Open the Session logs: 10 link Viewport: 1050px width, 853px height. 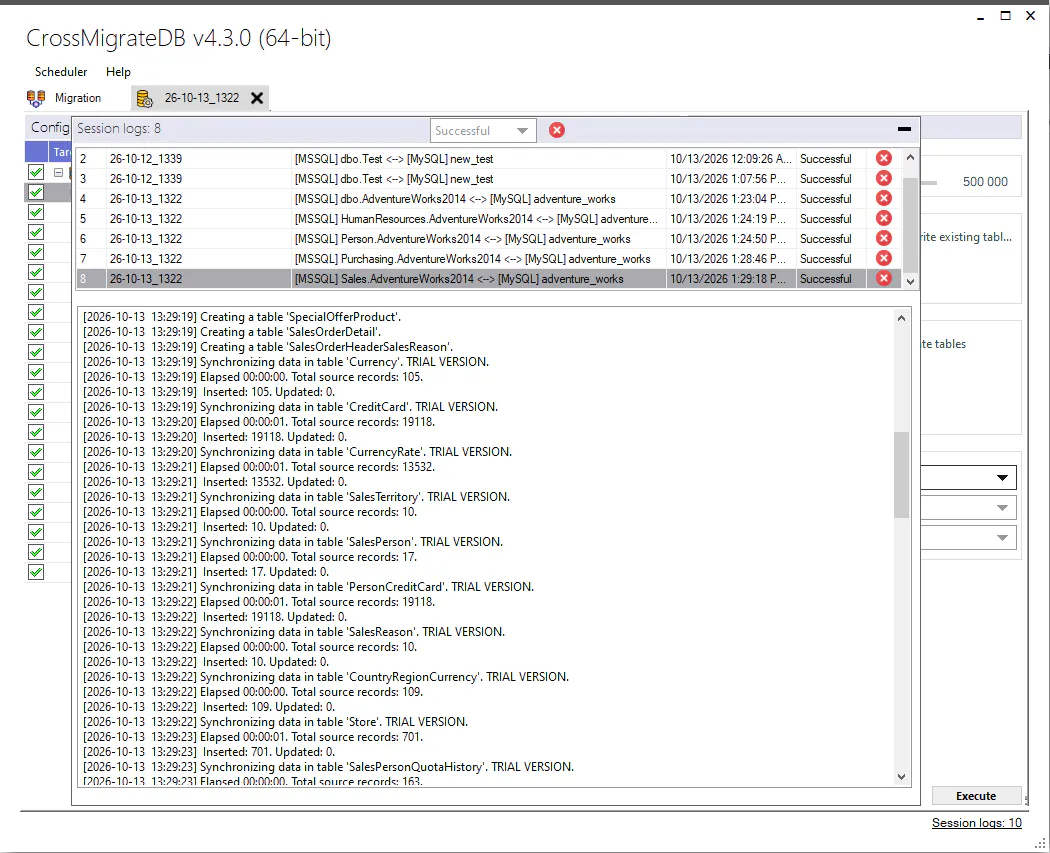click(x=976, y=823)
